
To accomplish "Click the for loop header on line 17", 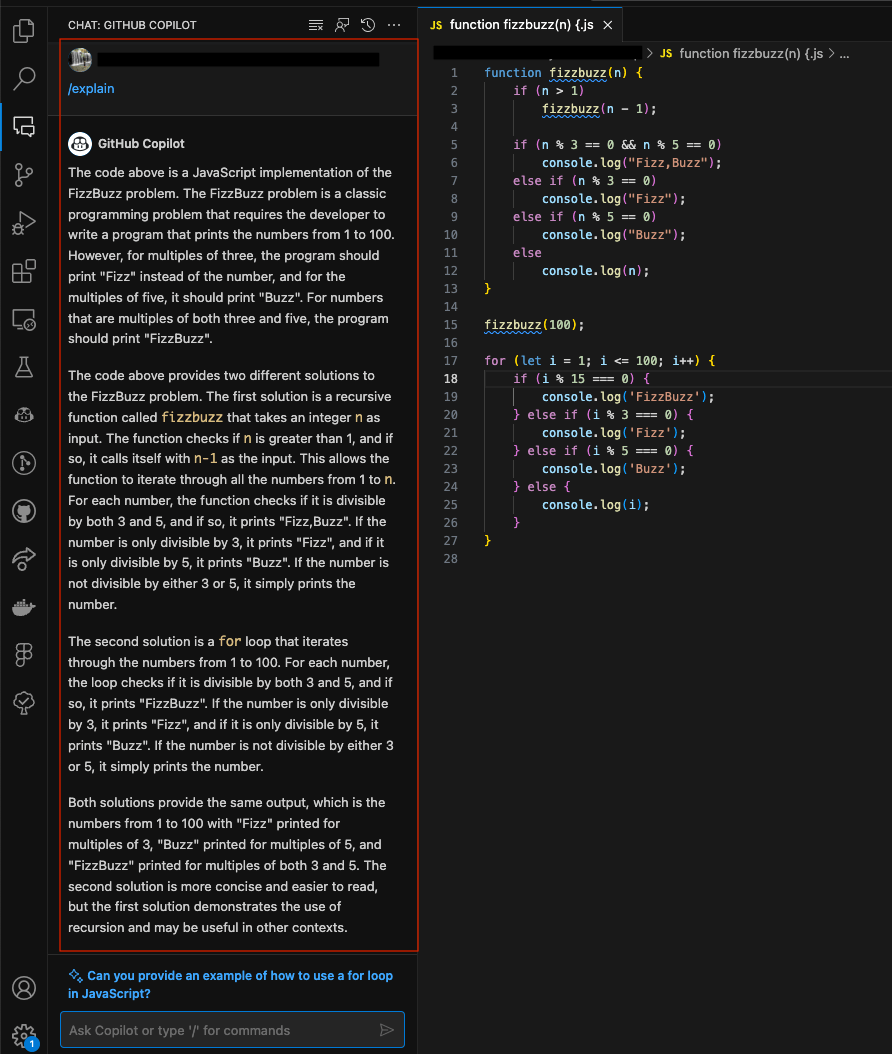I will [x=600, y=361].
